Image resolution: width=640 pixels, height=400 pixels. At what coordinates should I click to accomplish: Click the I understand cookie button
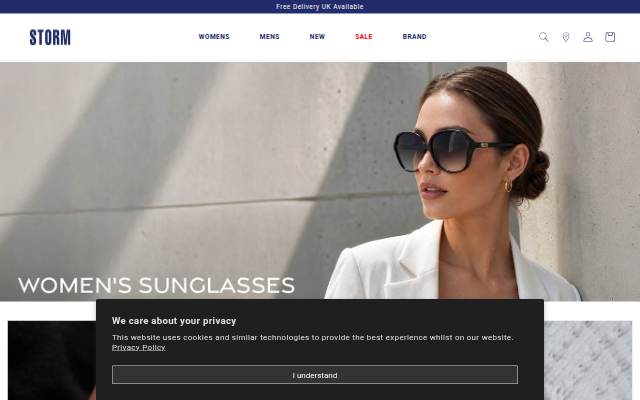(315, 375)
